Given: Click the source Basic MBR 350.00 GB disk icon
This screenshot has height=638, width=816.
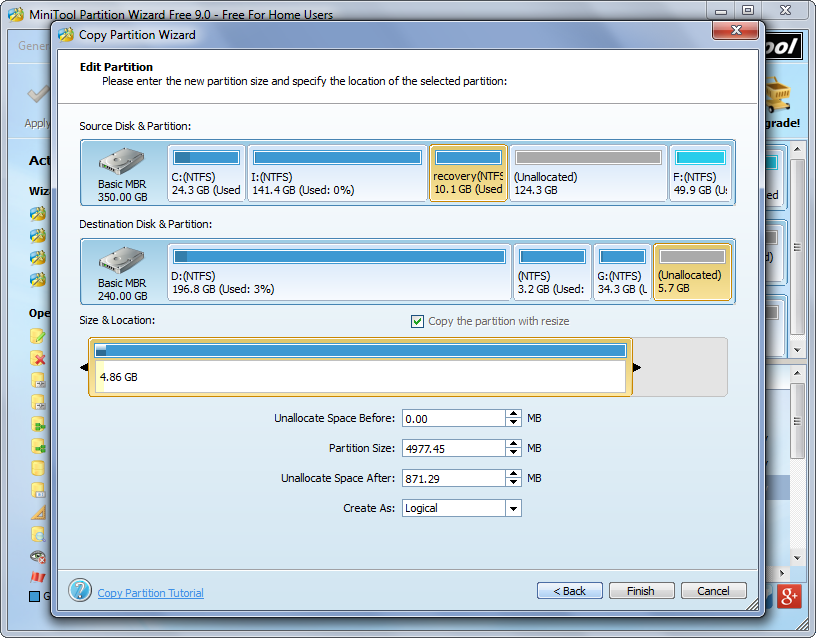Looking at the screenshot, I should pos(122,161).
